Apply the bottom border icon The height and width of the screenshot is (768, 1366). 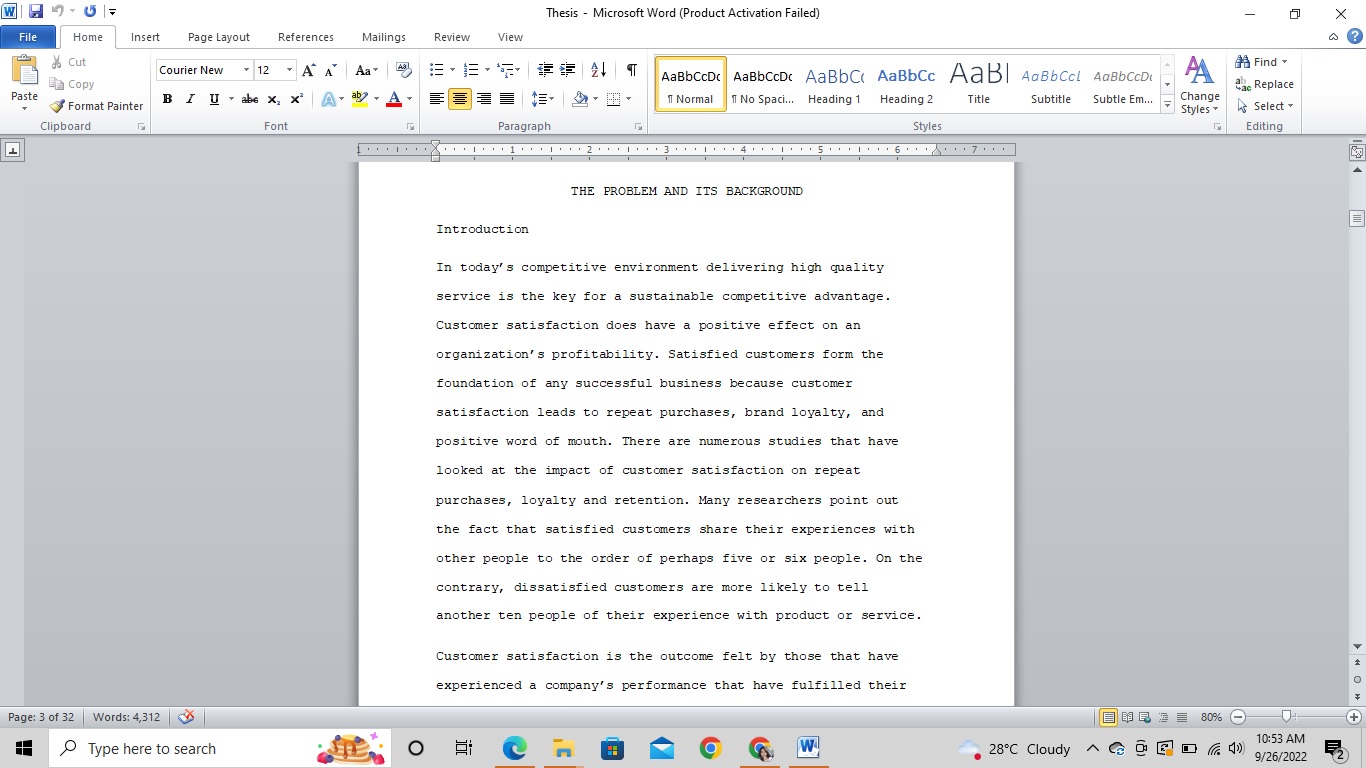(x=614, y=99)
